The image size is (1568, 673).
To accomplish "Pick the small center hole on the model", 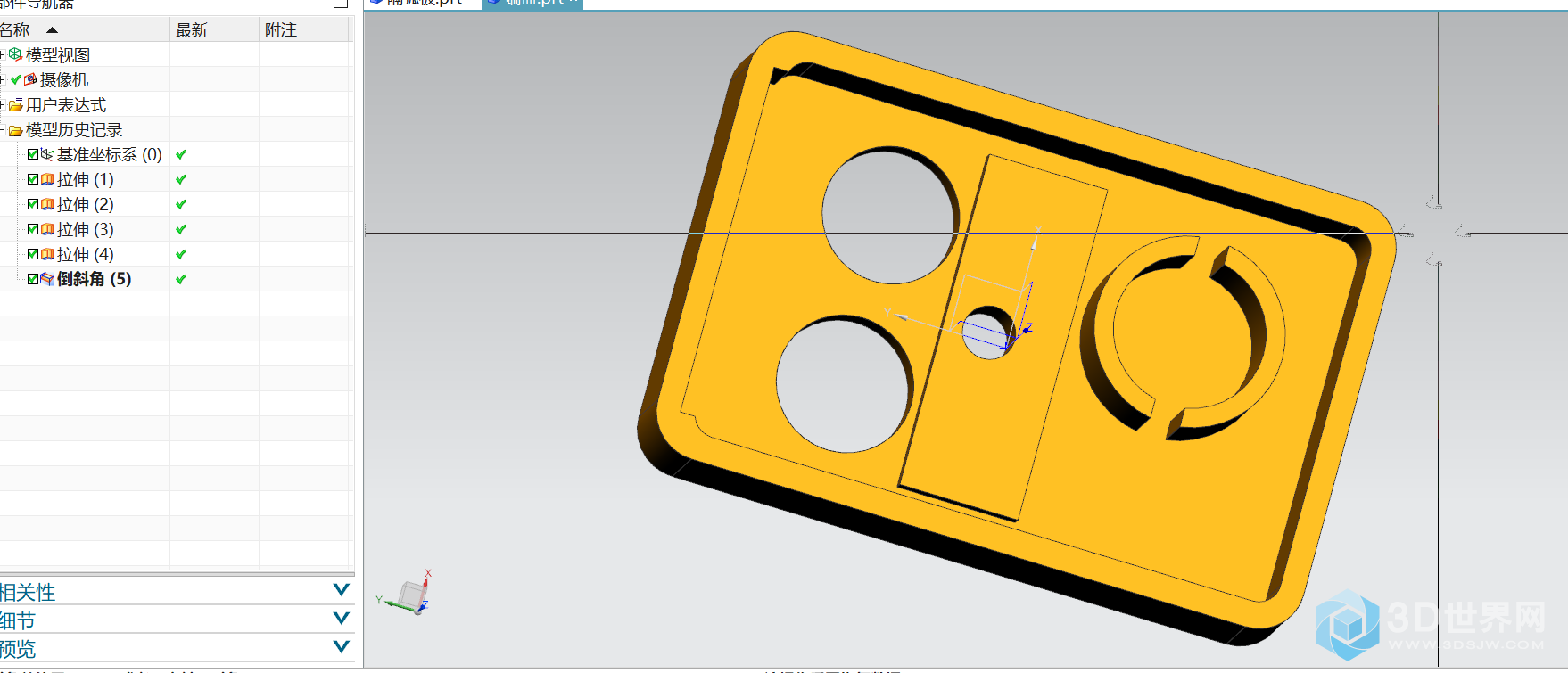I will pyautogui.click(x=986, y=335).
